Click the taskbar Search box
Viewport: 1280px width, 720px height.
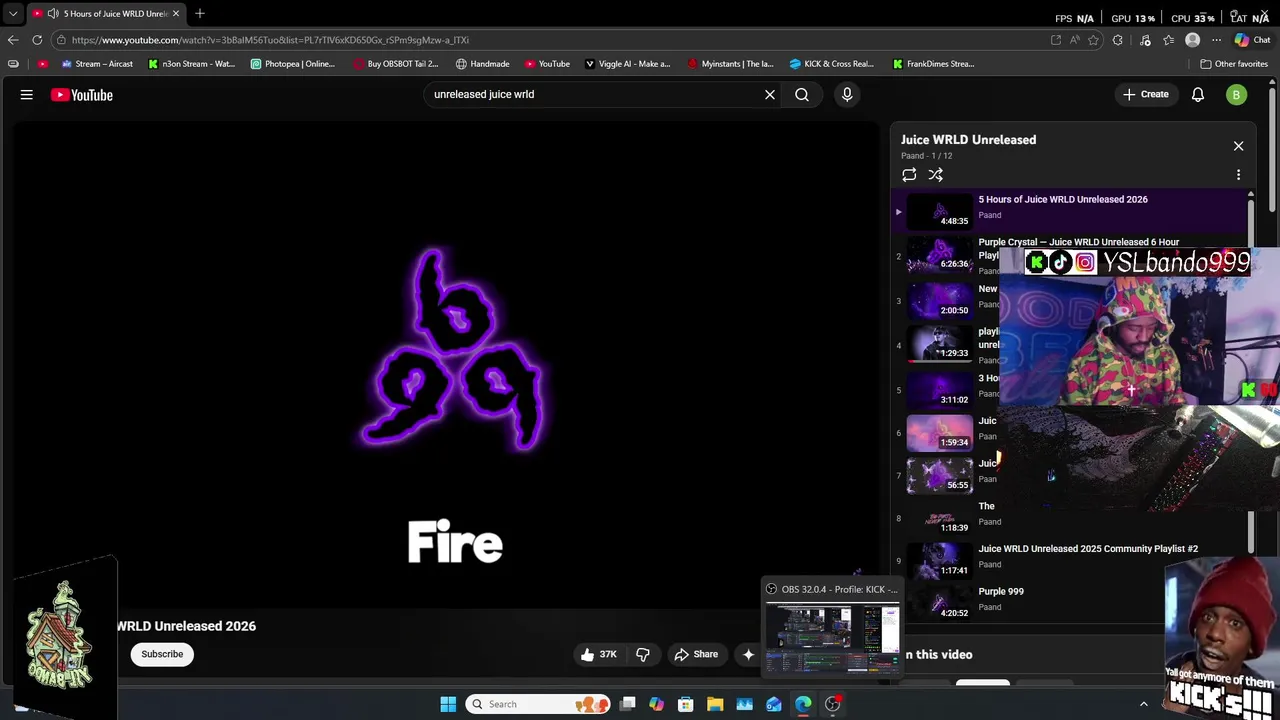[x=539, y=704]
